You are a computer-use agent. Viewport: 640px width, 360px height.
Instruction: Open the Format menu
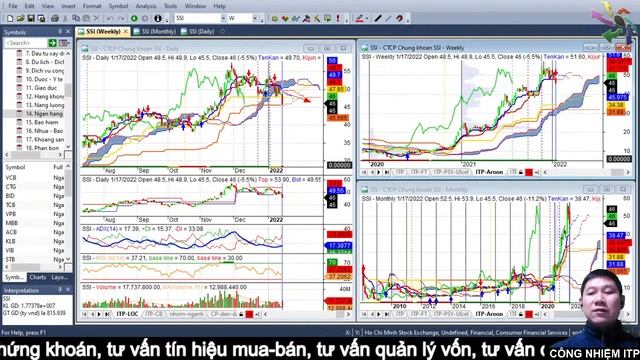92,6
